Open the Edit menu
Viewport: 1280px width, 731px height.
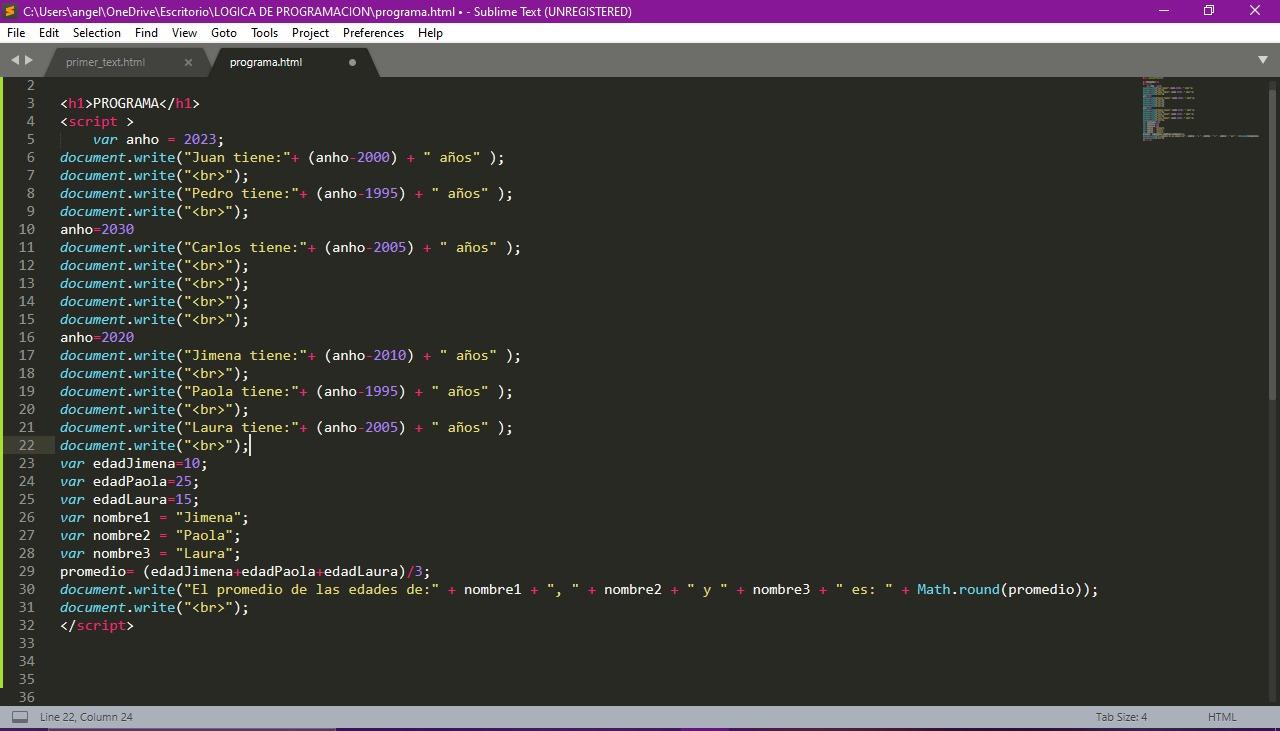[x=48, y=33]
